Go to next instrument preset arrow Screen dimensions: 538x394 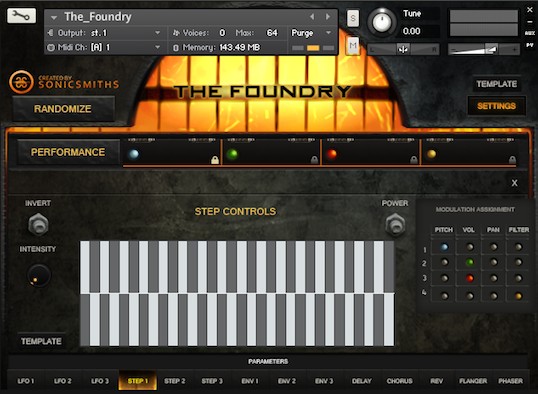tap(328, 16)
